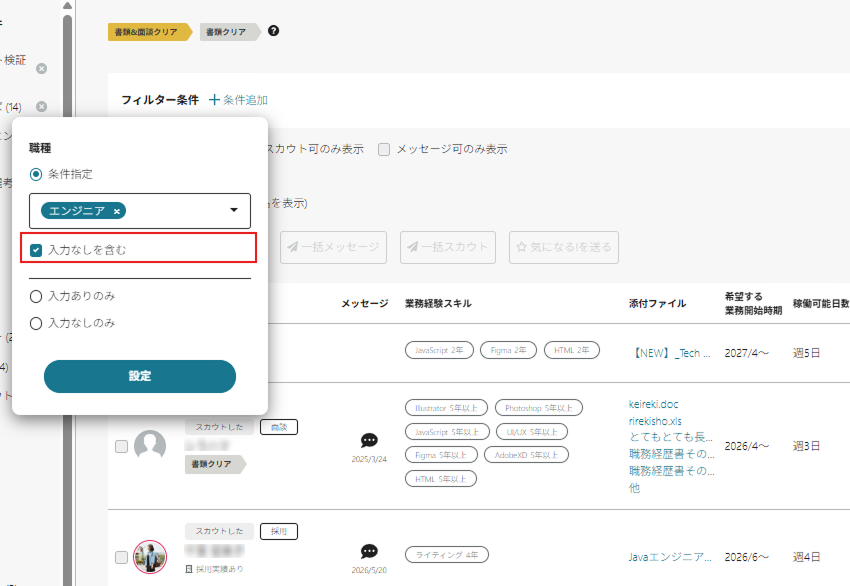Click the 採用実績あり label

(214, 569)
